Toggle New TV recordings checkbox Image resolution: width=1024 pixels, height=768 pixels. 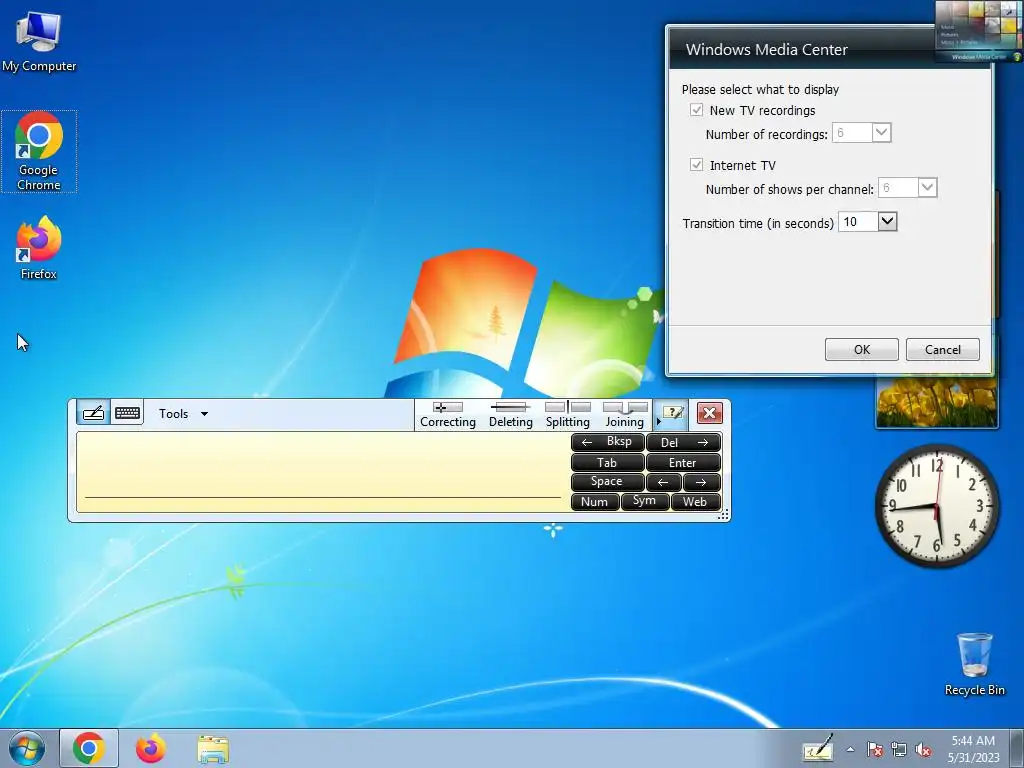coord(696,110)
